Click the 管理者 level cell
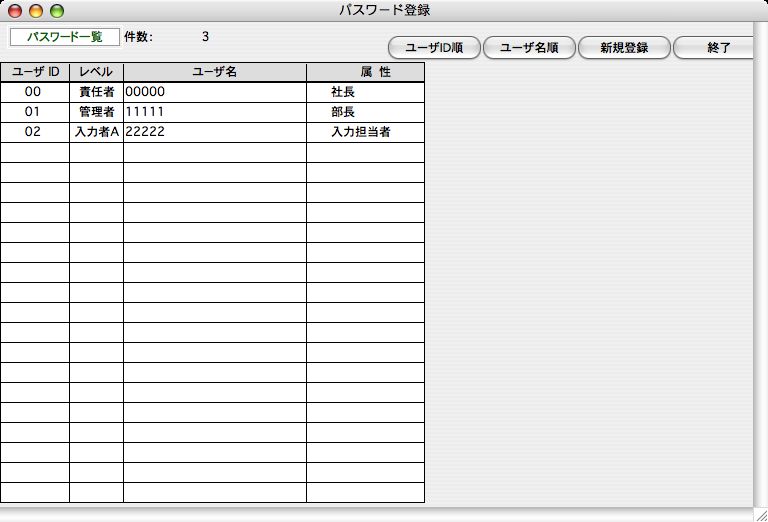The width and height of the screenshot is (768, 522). (96, 112)
